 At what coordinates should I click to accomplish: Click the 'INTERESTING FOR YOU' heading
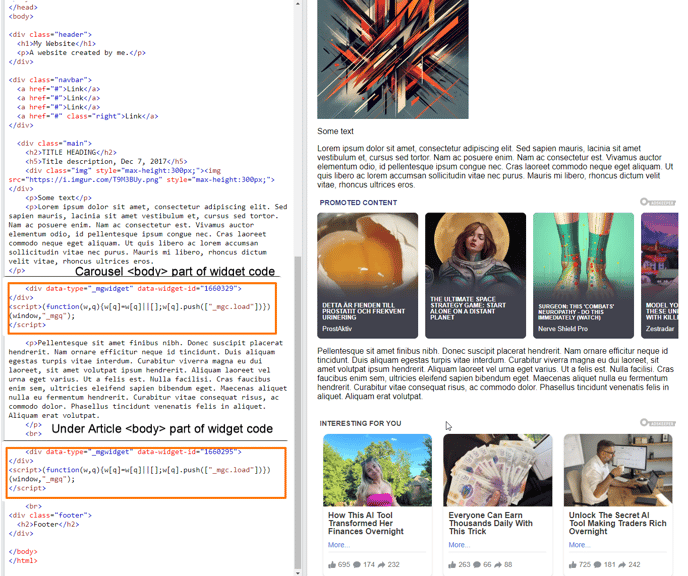point(360,423)
